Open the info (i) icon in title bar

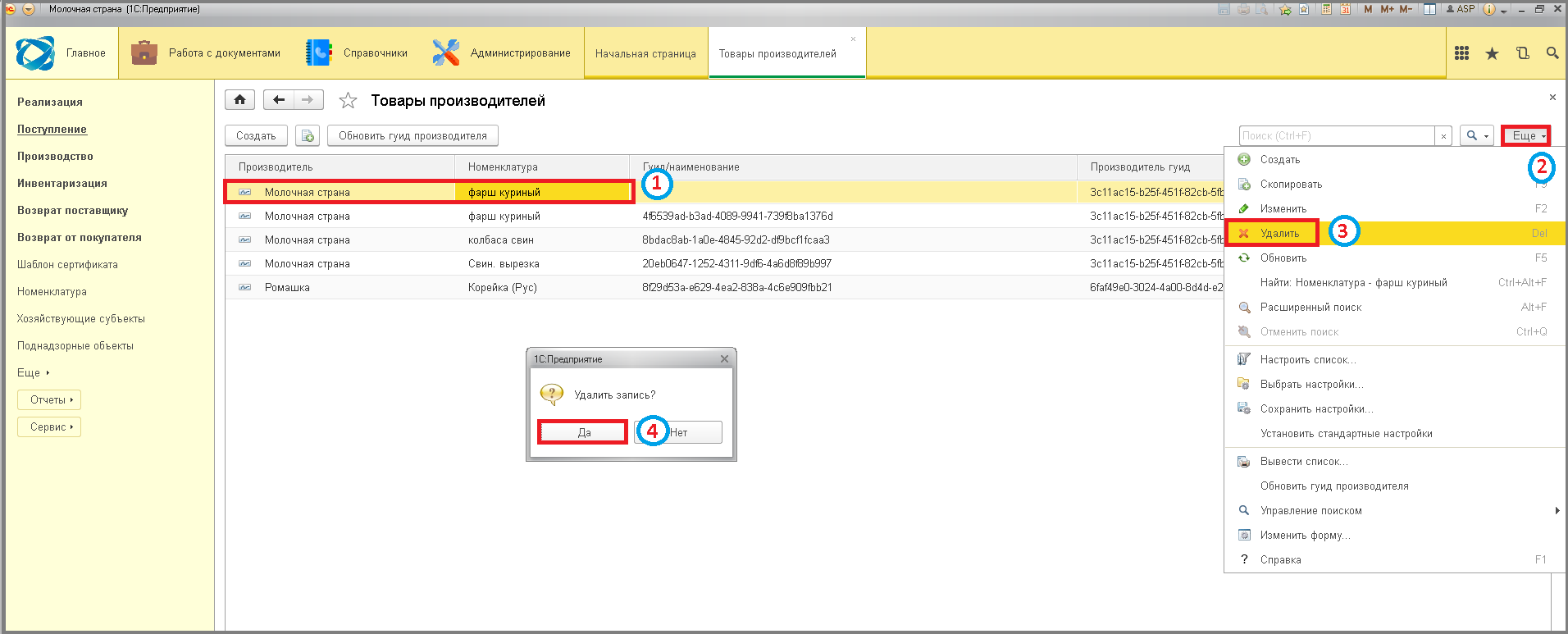point(1488,9)
